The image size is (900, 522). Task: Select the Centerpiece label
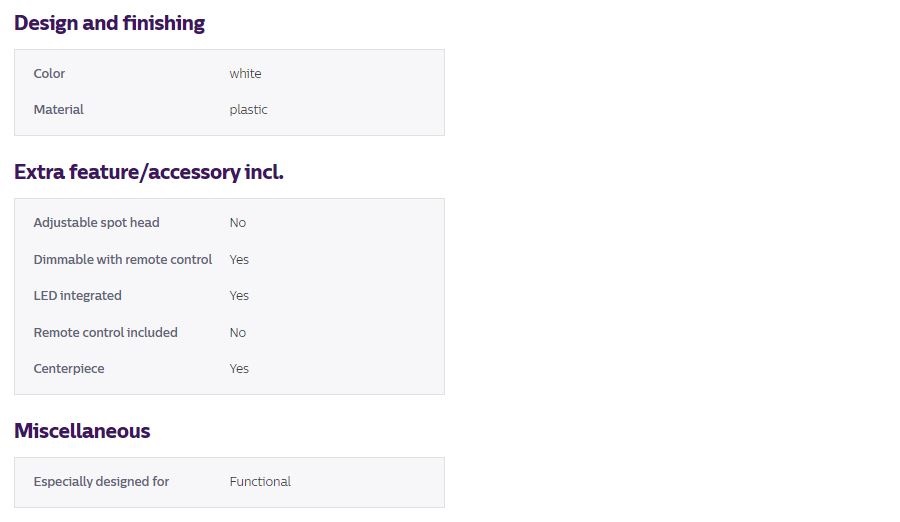[x=69, y=369]
